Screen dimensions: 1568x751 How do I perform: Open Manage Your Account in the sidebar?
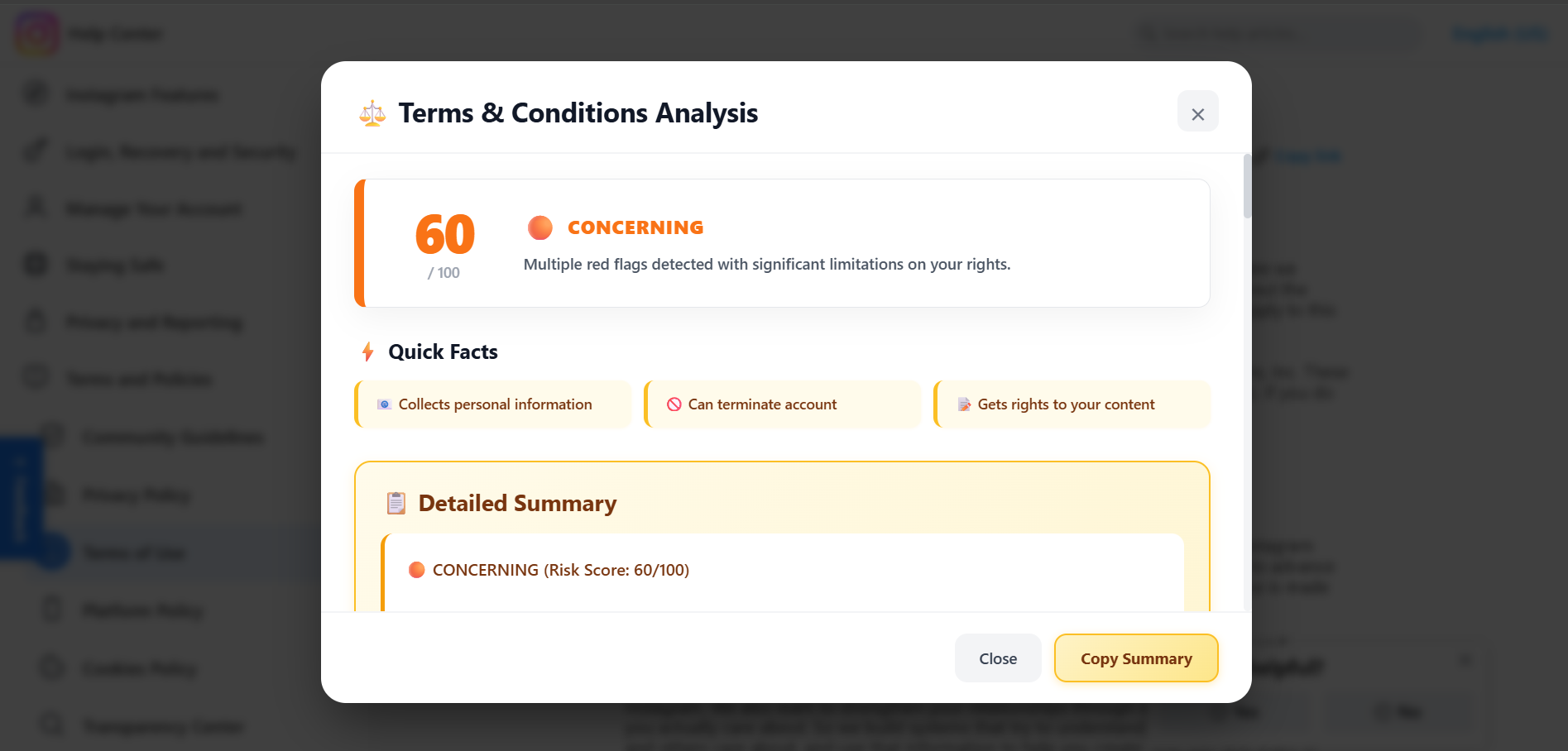click(x=154, y=208)
